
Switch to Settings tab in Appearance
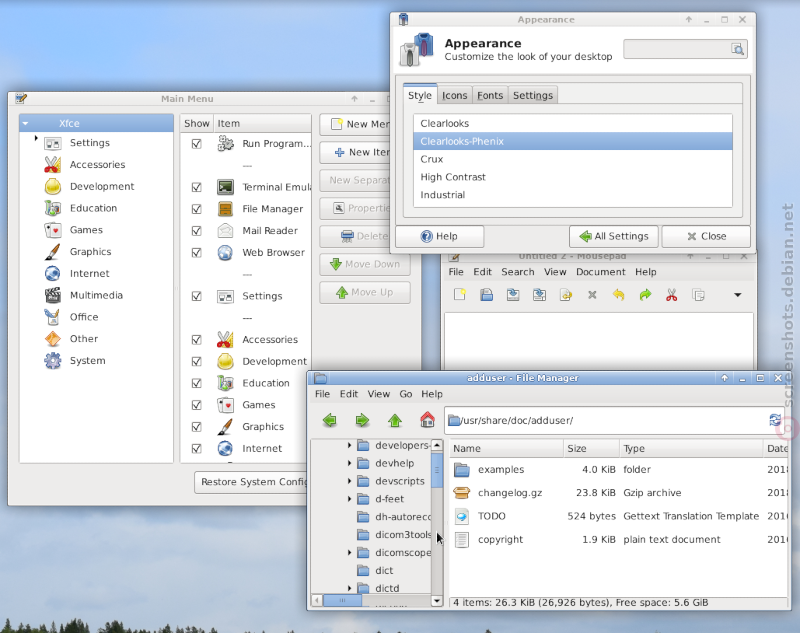pos(533,95)
